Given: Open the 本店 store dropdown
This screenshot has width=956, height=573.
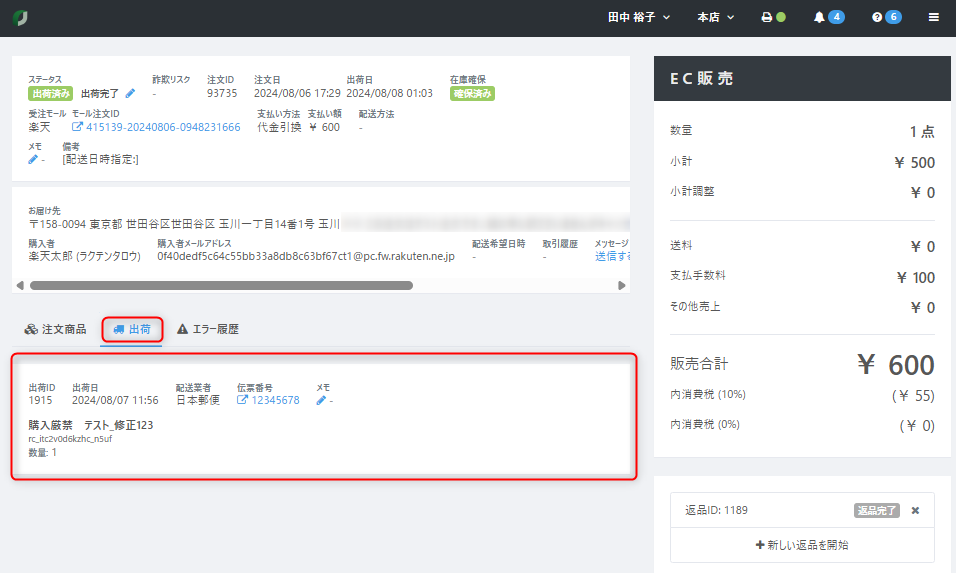Looking at the screenshot, I should click(x=715, y=17).
